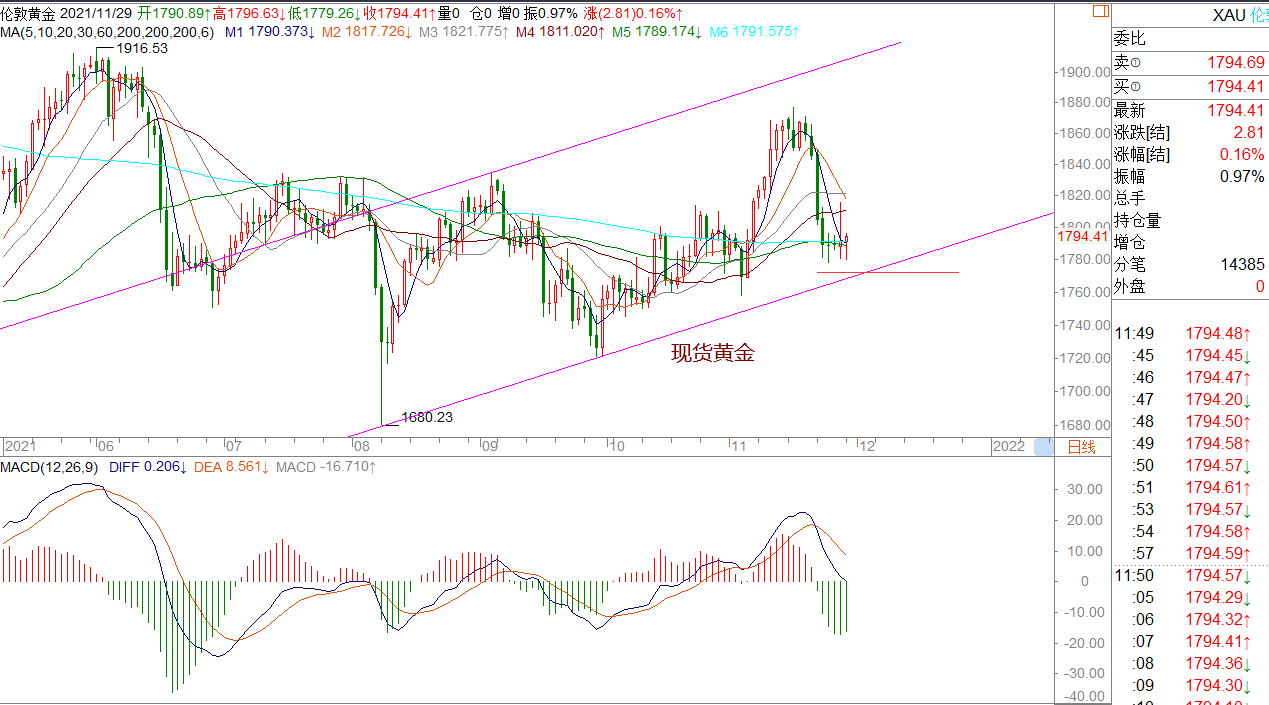Open the 日线 period selector
The image size is (1269, 705).
click(1082, 446)
